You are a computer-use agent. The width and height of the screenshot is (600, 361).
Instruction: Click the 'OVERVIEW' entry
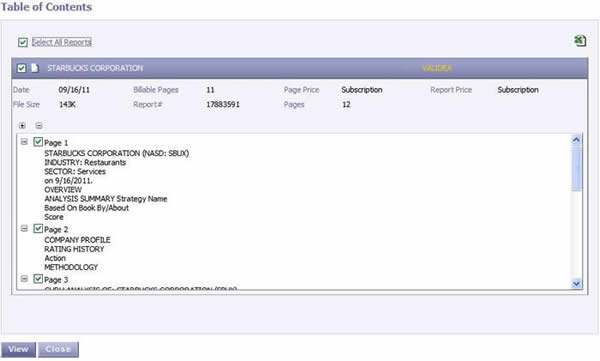point(63,190)
